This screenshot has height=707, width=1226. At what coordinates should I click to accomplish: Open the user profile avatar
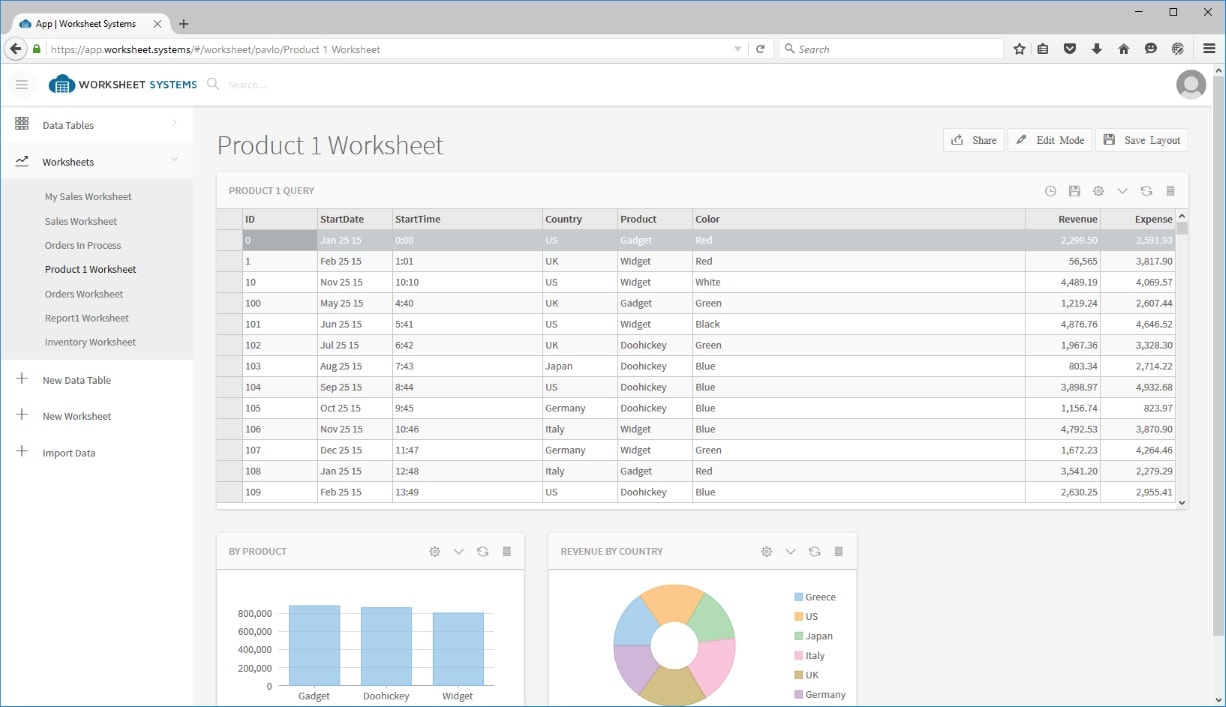coord(1191,85)
